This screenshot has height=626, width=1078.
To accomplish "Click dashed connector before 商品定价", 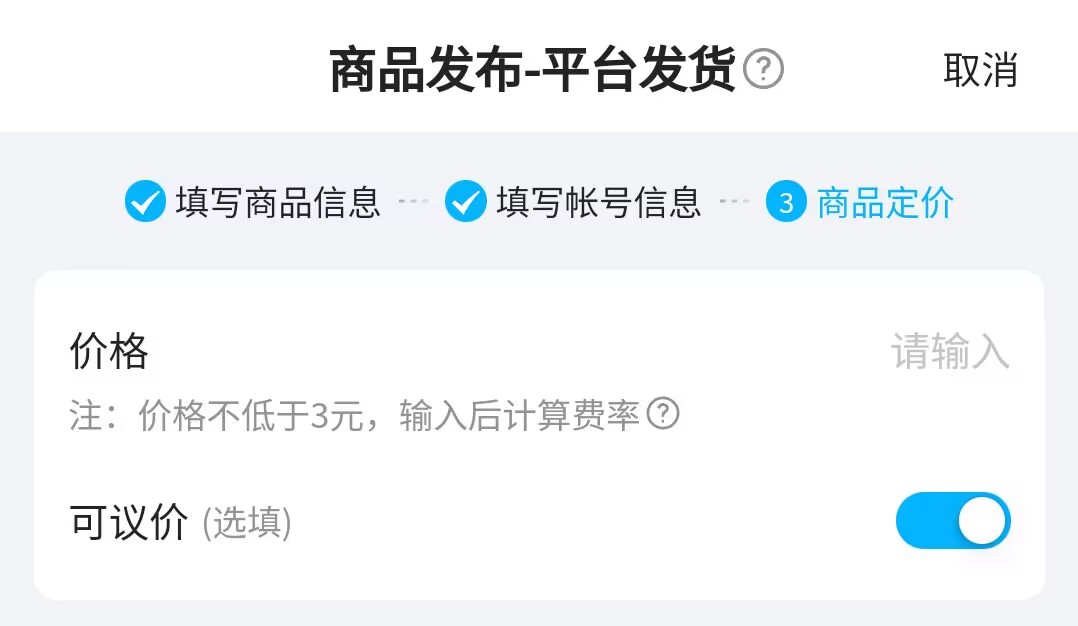I will point(734,201).
